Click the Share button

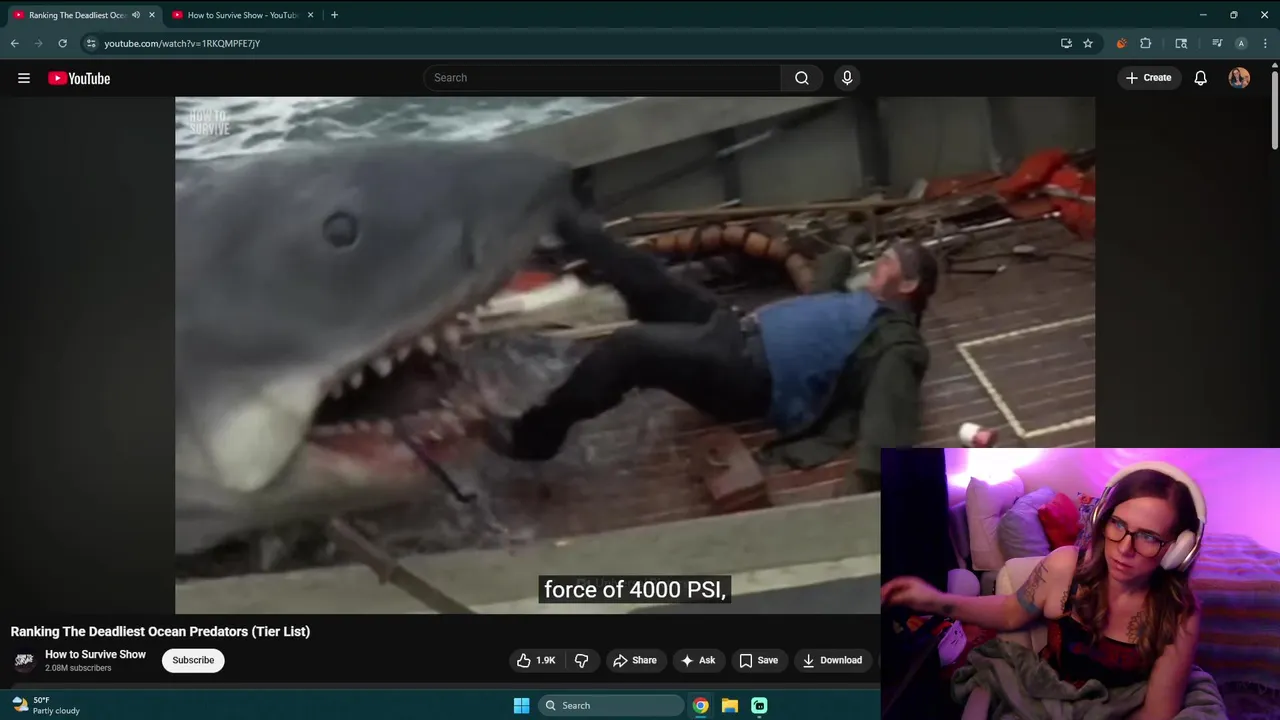pyautogui.click(x=635, y=660)
